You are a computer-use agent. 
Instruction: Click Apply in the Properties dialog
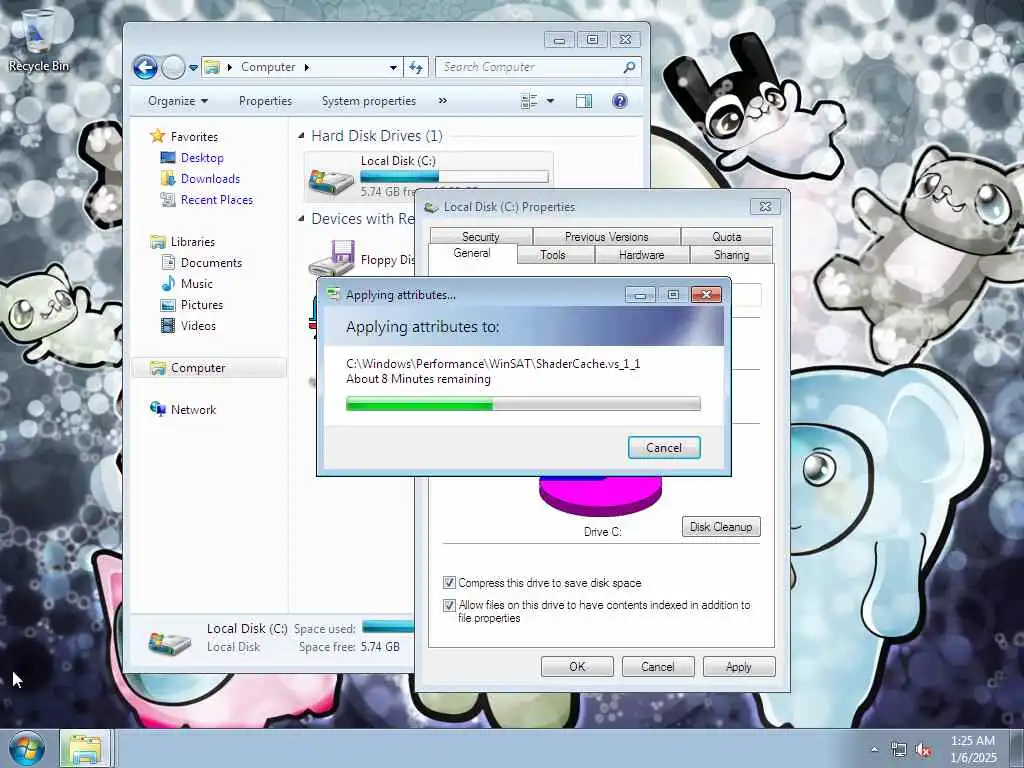739,667
